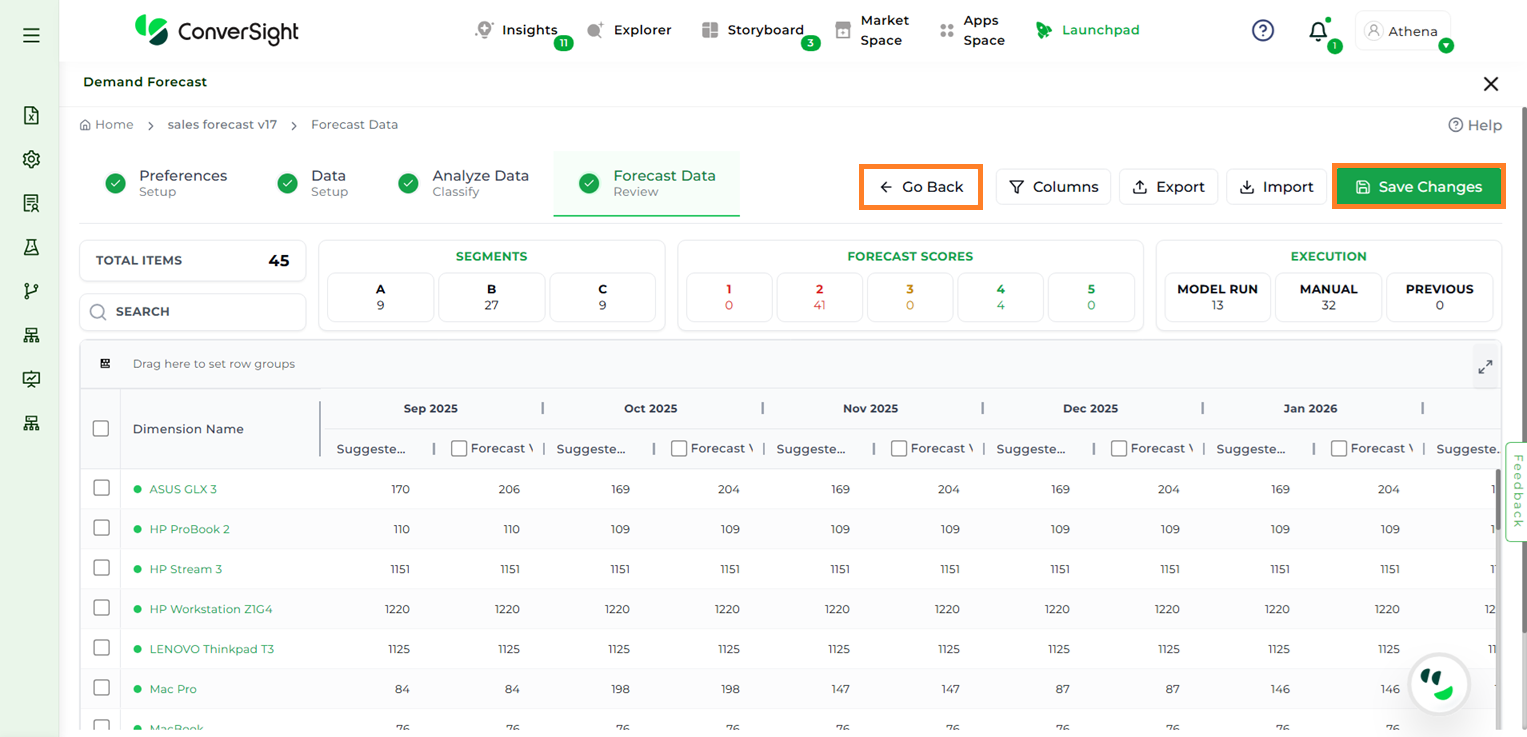Viewport: 1527px width, 737px height.
Task: Open the Athena user profile dropdown
Action: [x=1402, y=32]
